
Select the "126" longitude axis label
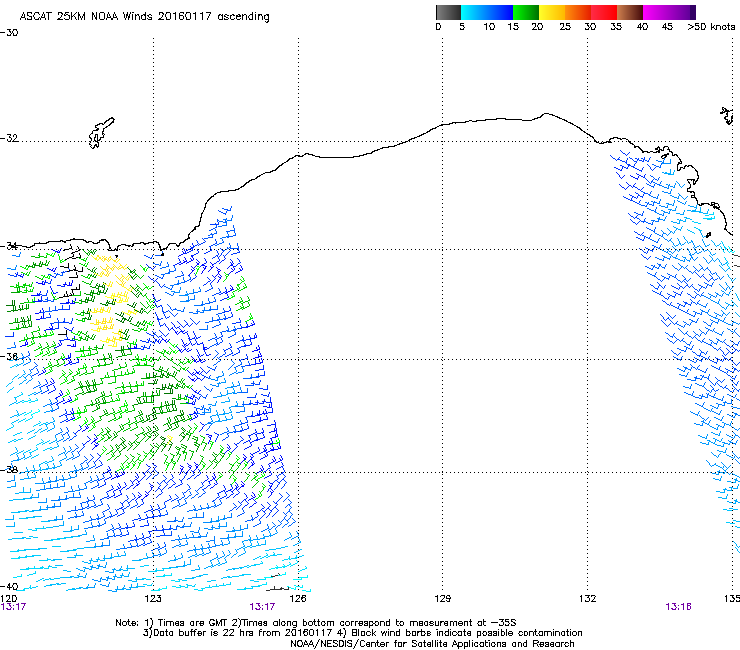[298, 599]
